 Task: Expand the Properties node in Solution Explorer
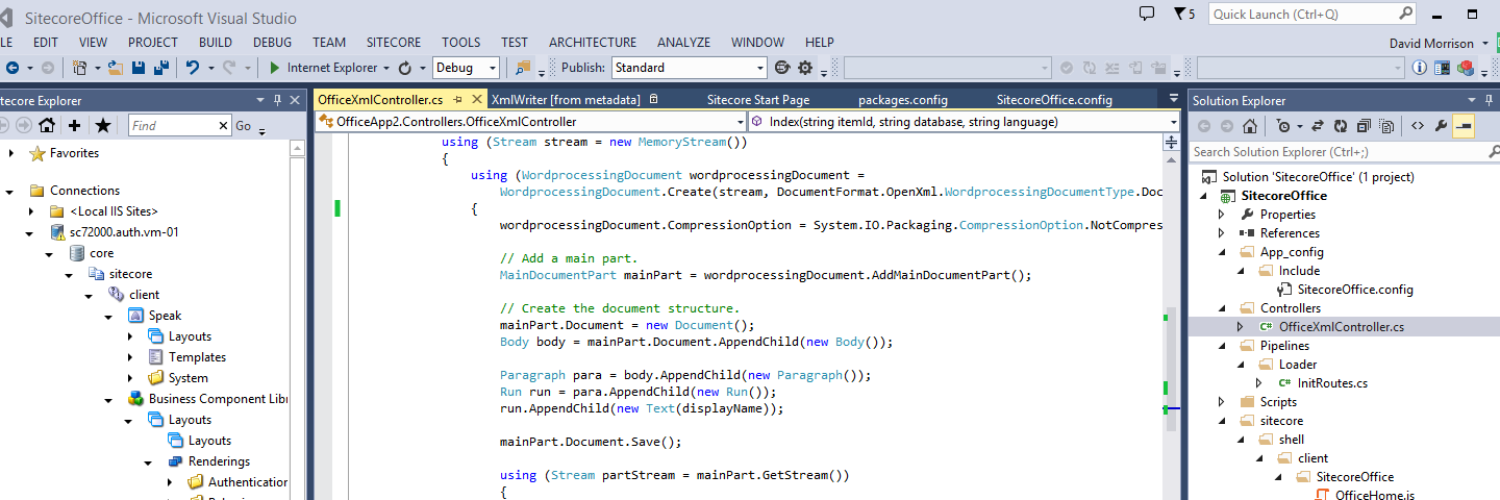pos(1221,214)
